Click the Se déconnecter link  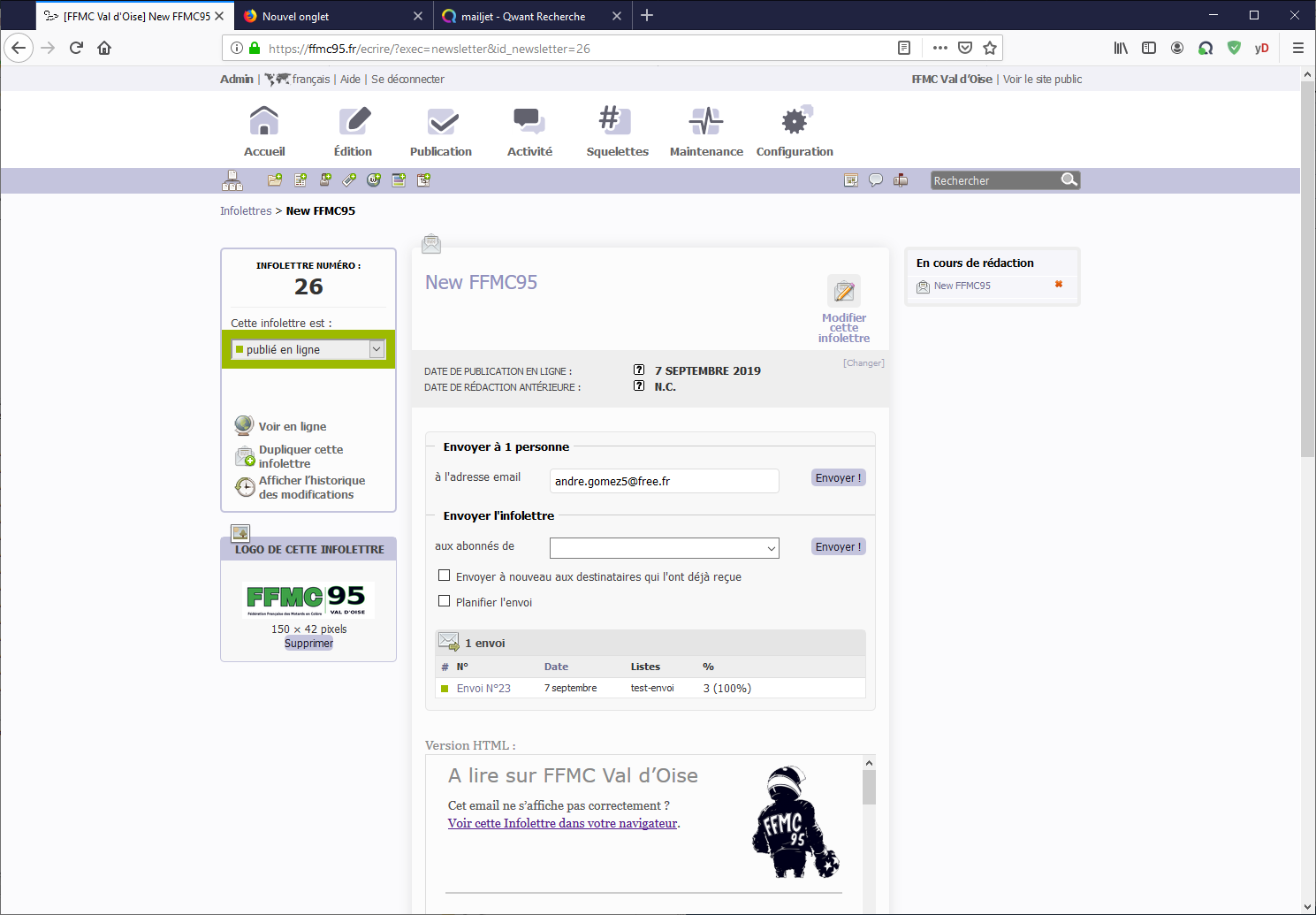point(407,79)
